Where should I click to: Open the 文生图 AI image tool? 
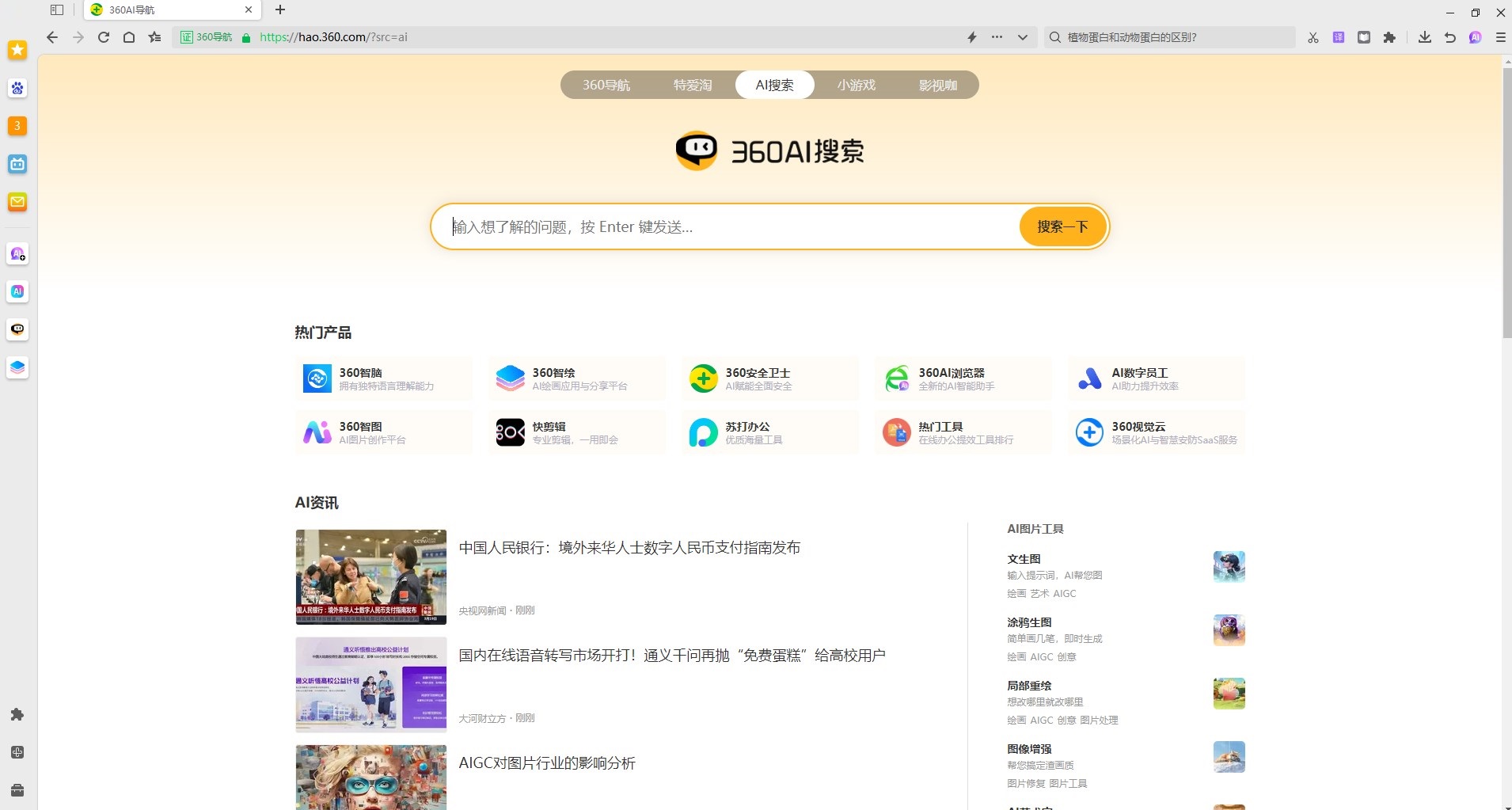(x=1023, y=559)
